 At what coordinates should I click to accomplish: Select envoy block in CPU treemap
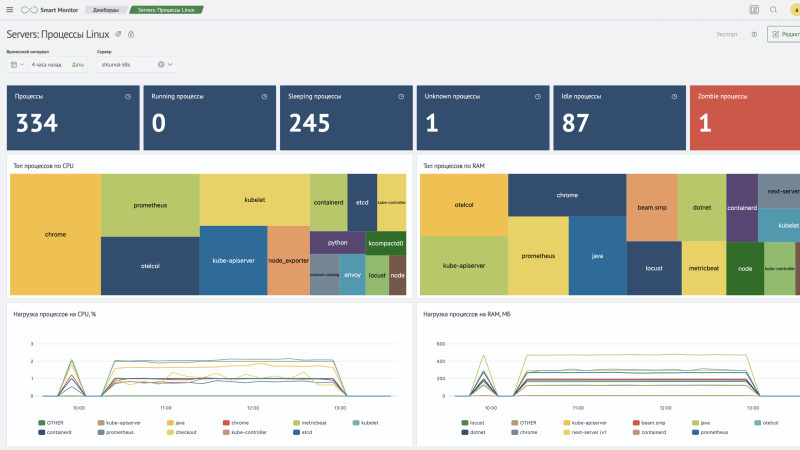coord(352,274)
